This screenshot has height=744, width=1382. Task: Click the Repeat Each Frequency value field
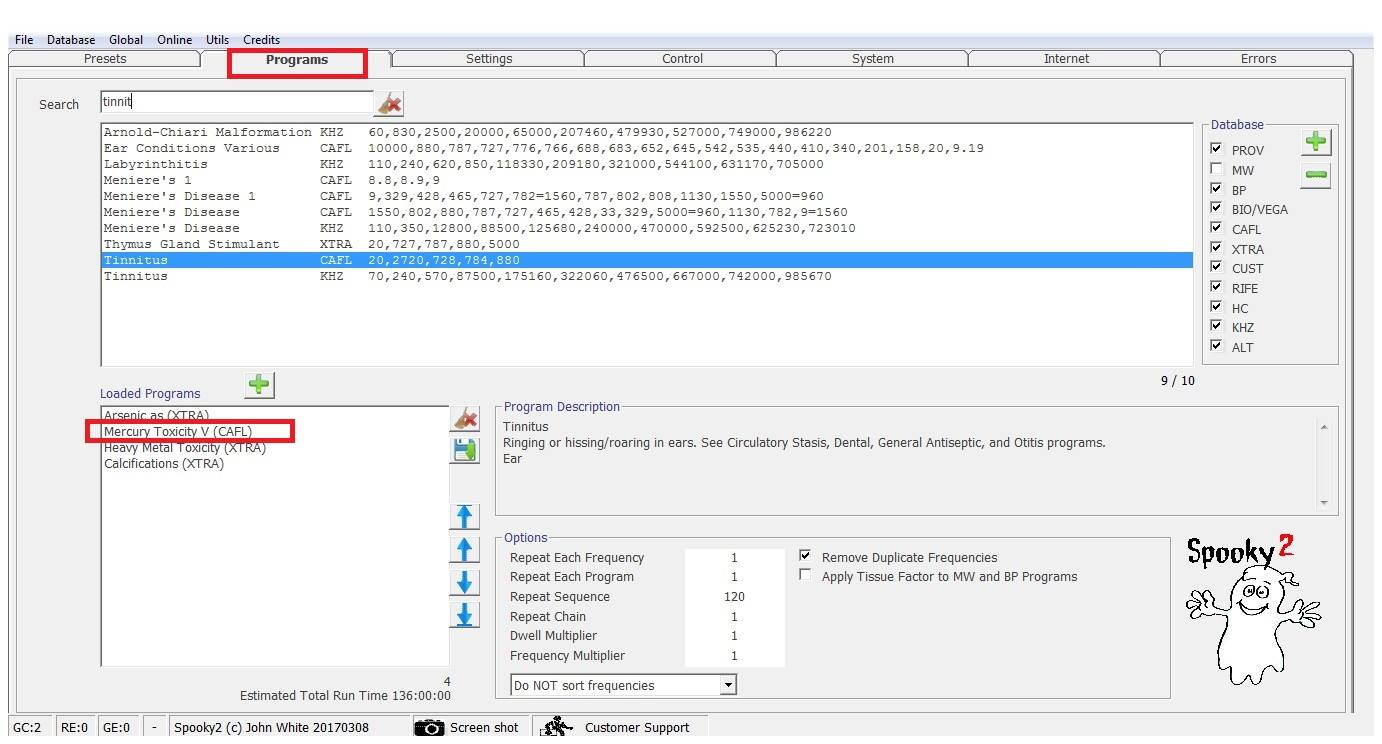(x=734, y=558)
